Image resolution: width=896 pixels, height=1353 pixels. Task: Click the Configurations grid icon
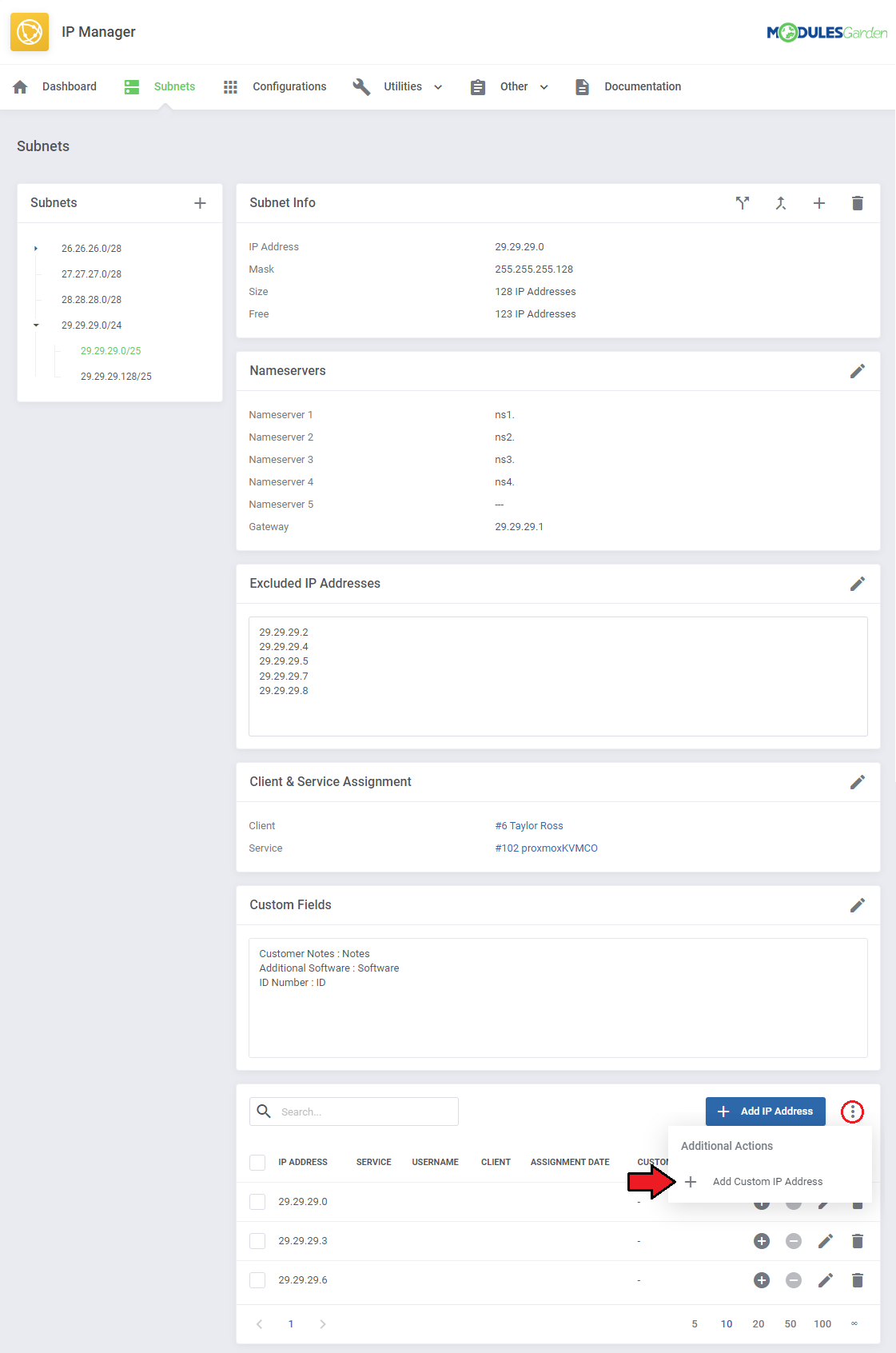pyautogui.click(x=230, y=86)
